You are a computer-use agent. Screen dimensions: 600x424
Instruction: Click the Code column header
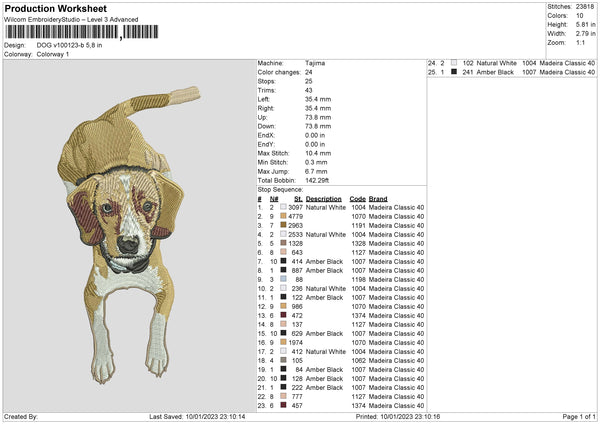(x=357, y=198)
